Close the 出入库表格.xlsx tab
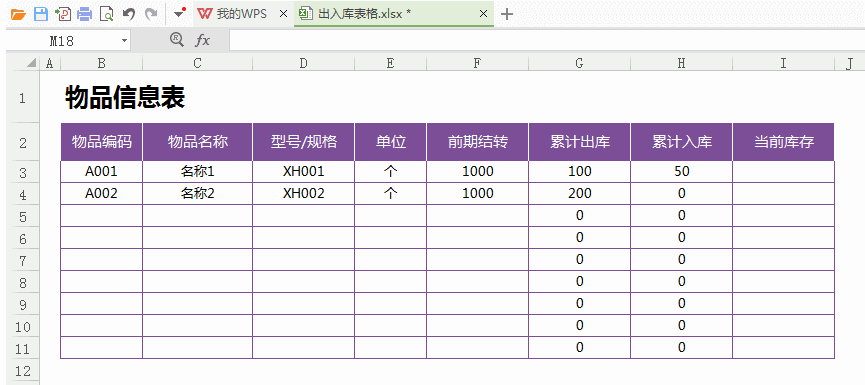 pyautogui.click(x=483, y=14)
